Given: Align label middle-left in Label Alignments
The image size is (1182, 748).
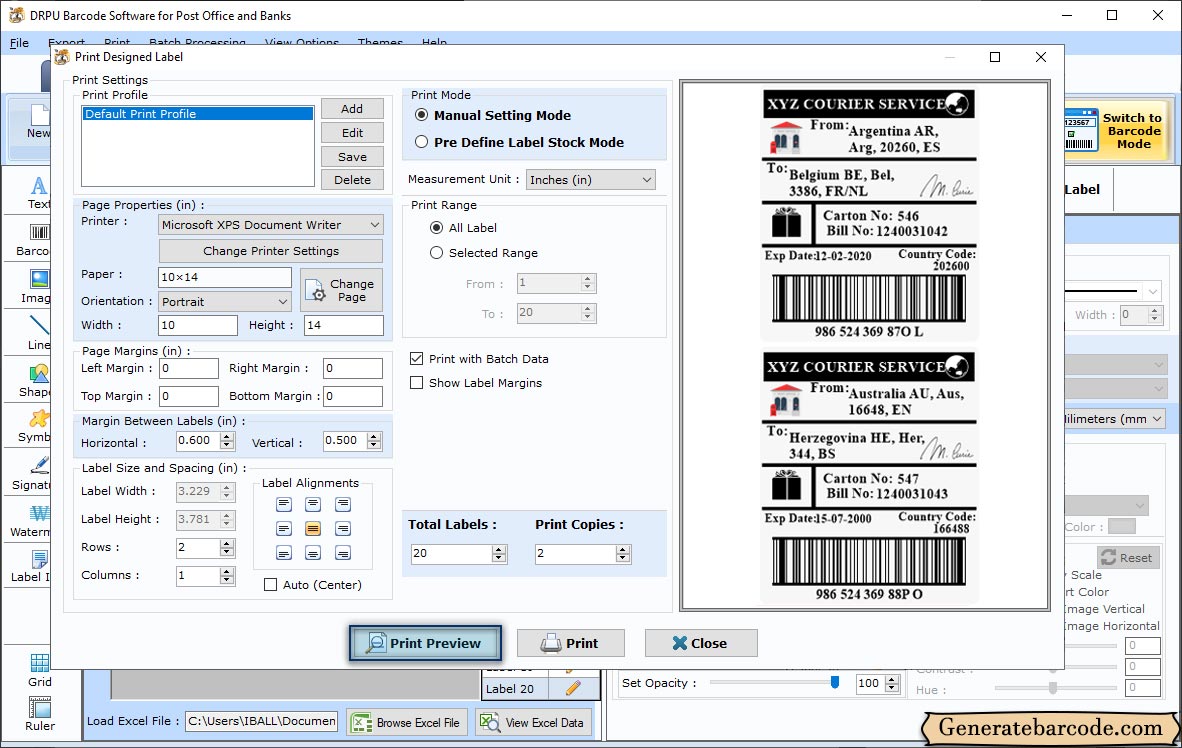Looking at the screenshot, I should pyautogui.click(x=283, y=529).
